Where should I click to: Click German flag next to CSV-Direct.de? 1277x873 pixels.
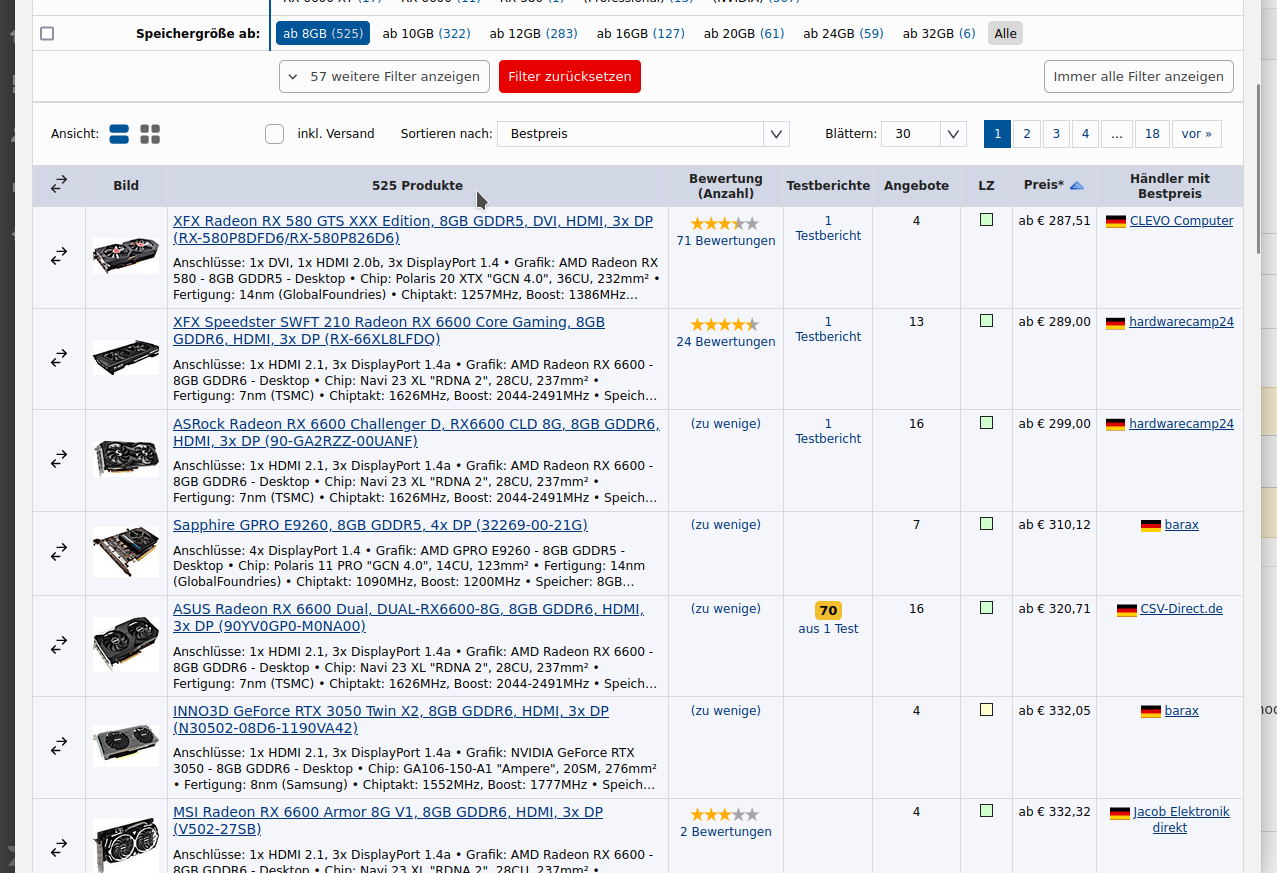(1127, 609)
